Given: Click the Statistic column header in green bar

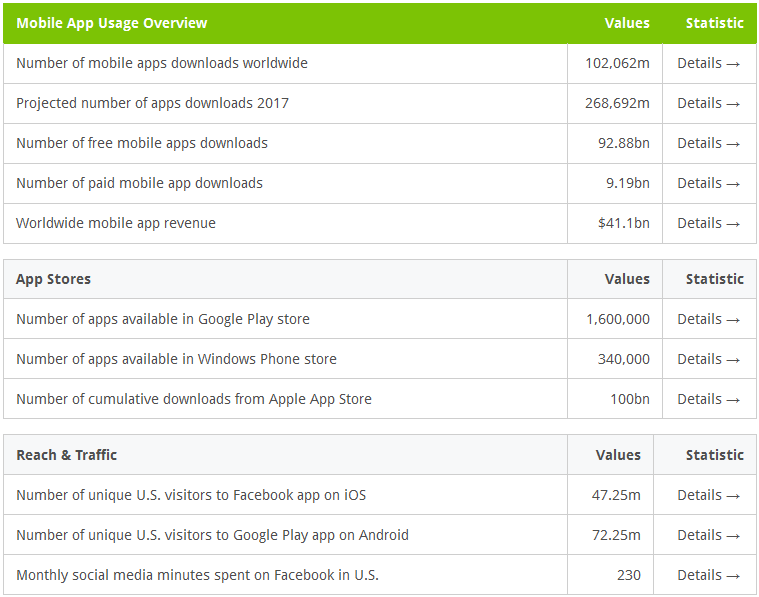Looking at the screenshot, I should tap(714, 23).
